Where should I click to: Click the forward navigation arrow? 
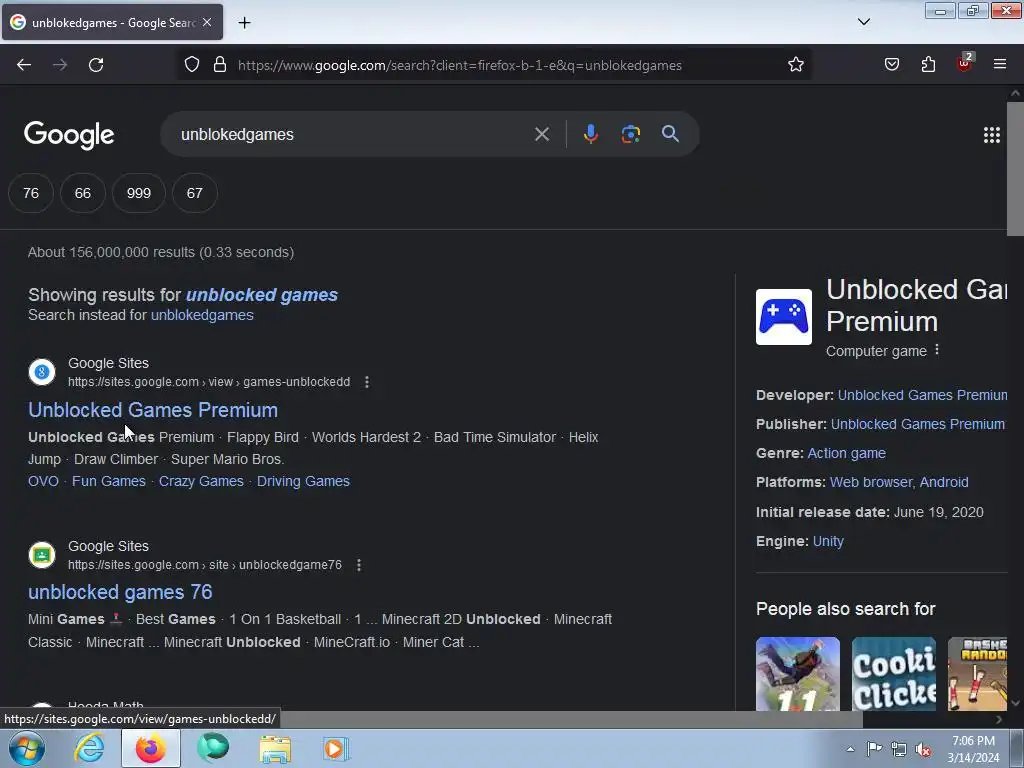point(60,65)
